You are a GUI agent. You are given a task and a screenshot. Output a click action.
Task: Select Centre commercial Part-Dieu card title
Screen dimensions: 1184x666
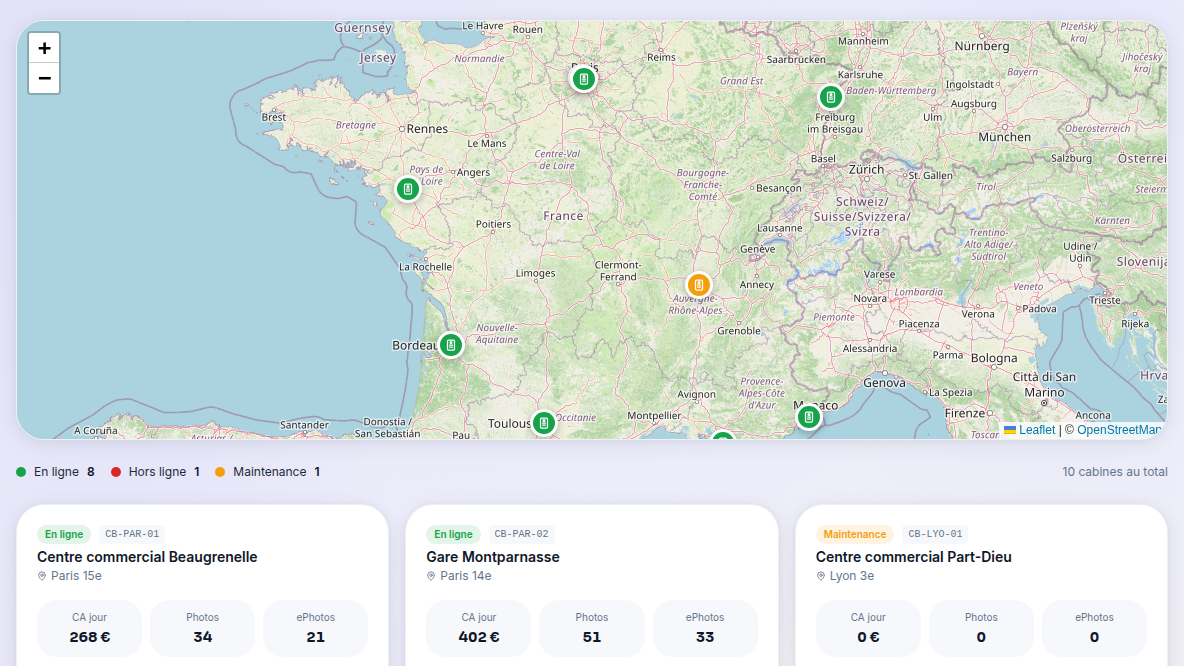pos(914,557)
